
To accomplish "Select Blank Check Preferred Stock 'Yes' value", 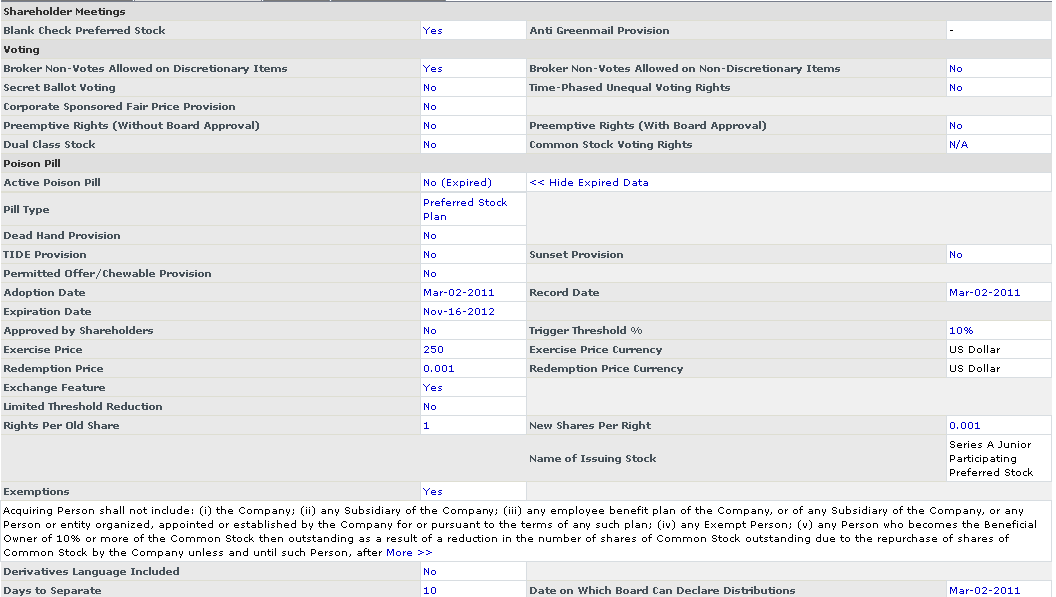I will (432, 30).
